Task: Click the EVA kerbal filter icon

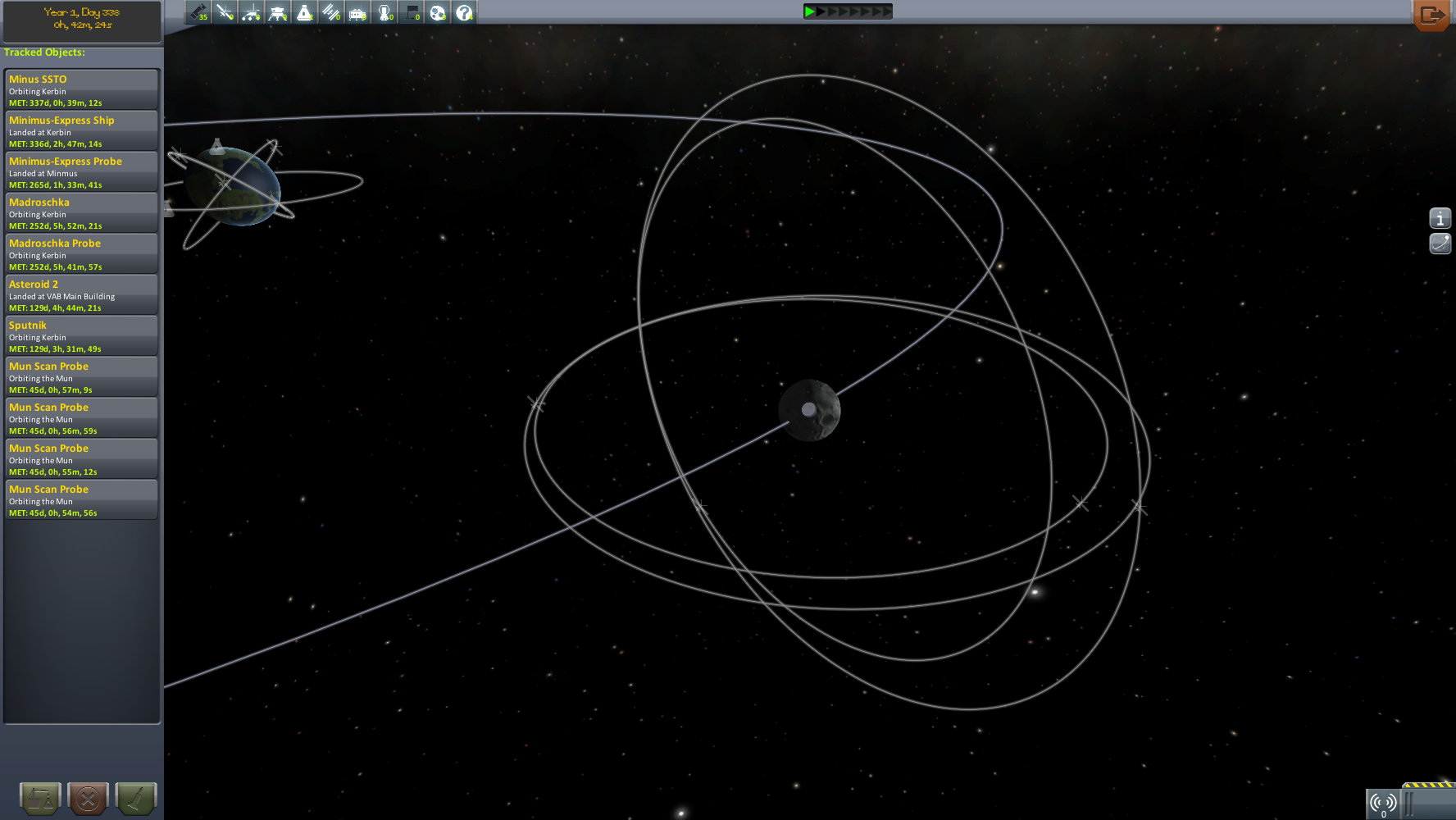Action: pos(384,12)
